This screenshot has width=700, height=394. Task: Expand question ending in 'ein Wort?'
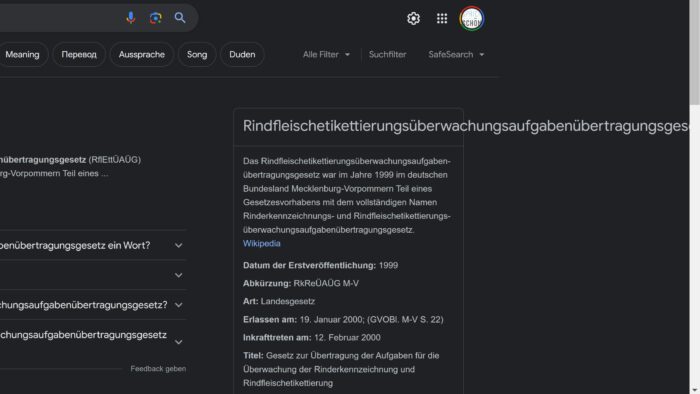(93, 245)
